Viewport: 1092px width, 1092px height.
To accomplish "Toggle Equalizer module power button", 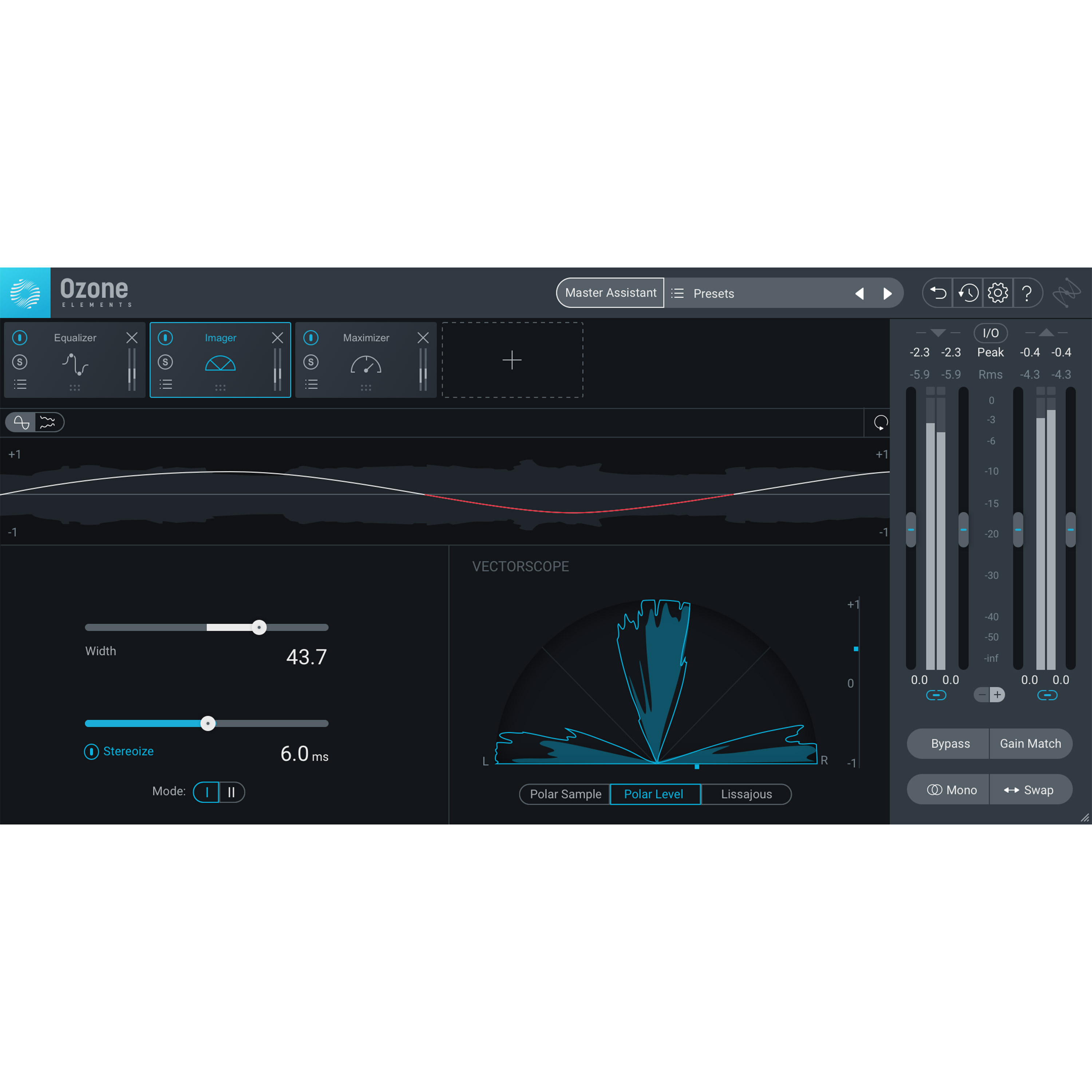I will pos(20,338).
